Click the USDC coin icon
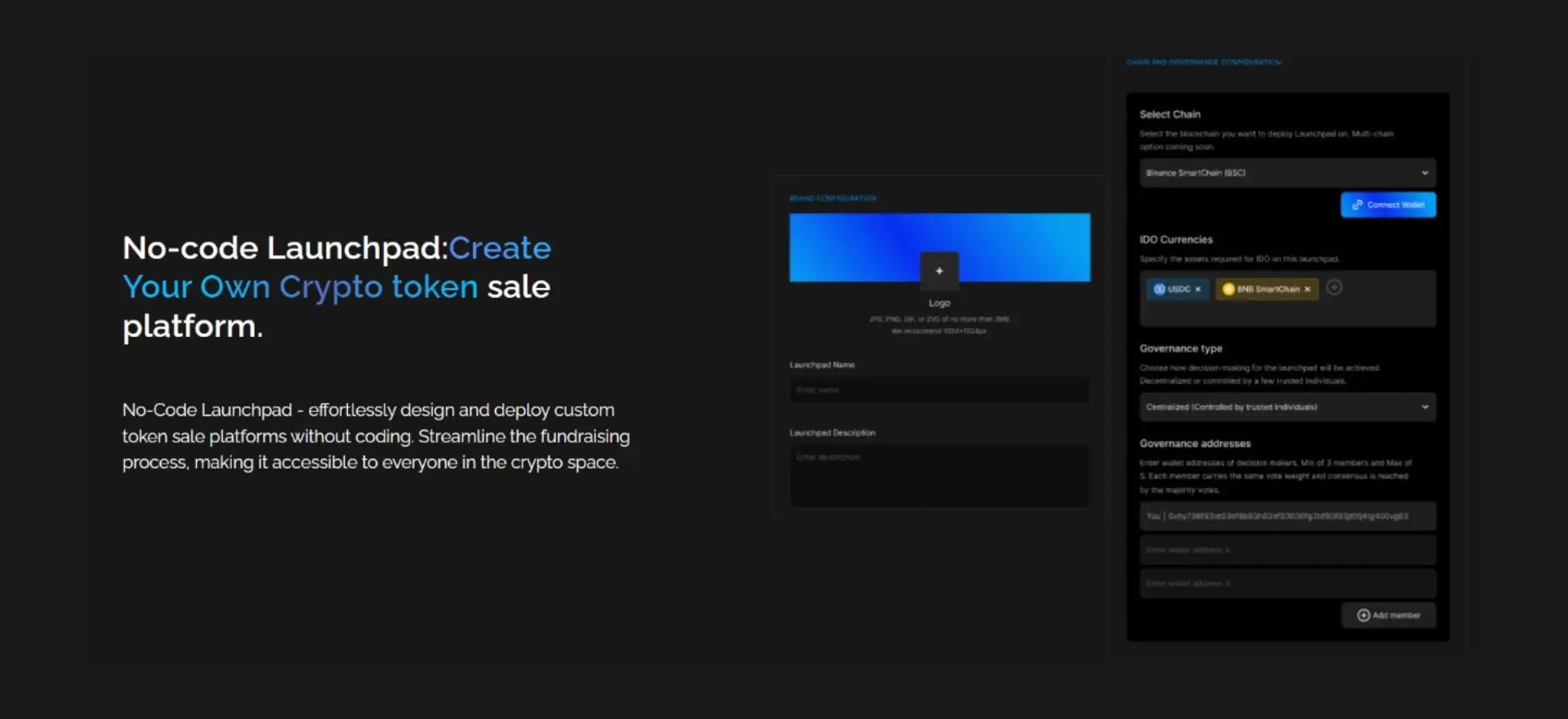1568x719 pixels. pyautogui.click(x=1159, y=289)
